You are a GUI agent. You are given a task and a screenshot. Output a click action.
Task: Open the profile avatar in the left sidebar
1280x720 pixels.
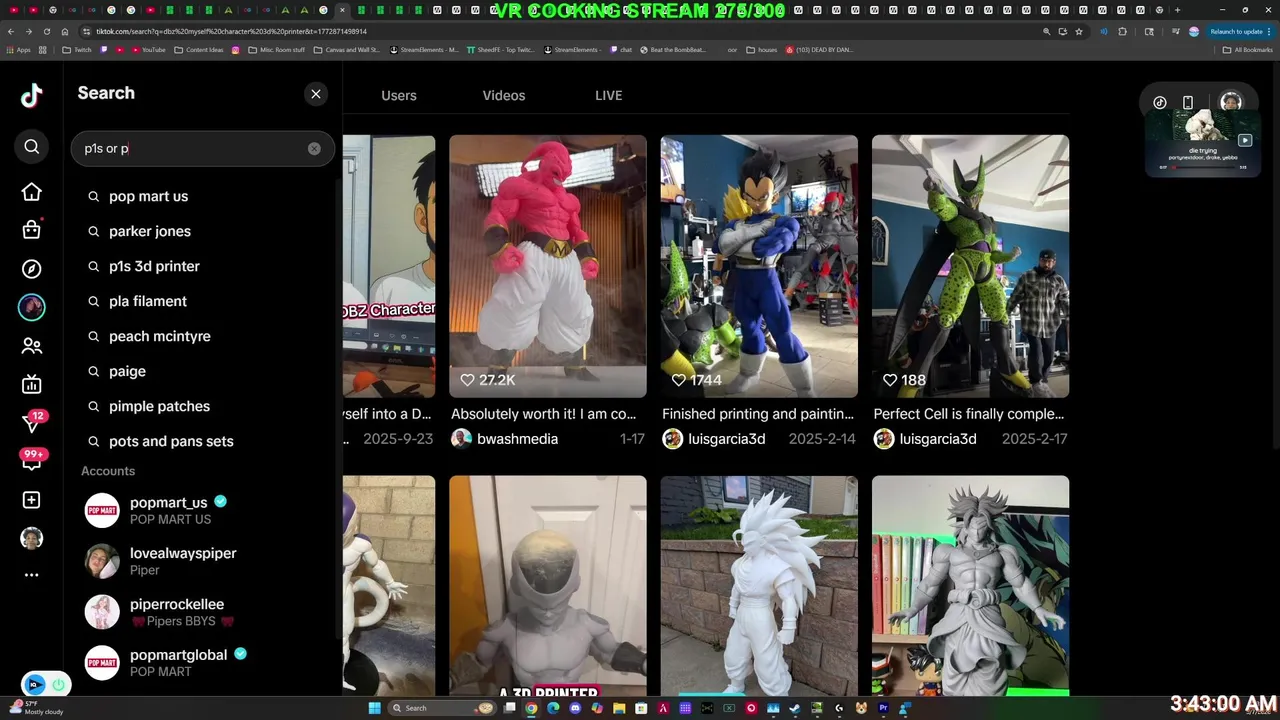point(32,538)
